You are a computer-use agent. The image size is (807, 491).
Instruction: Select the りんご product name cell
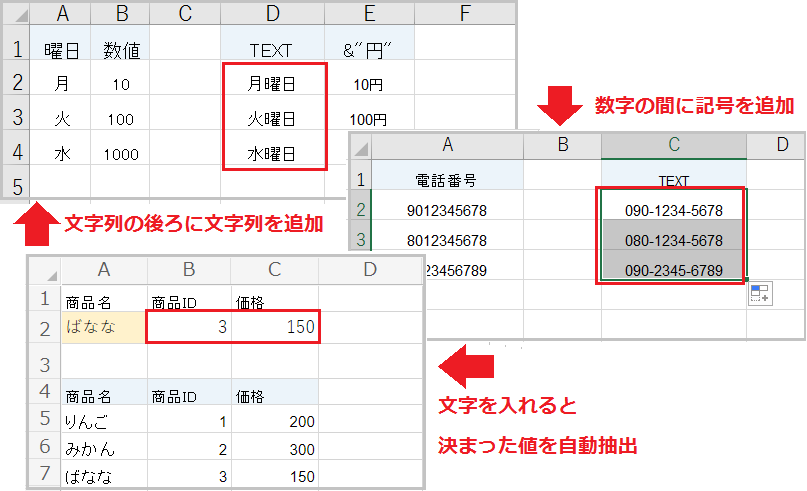coord(103,421)
